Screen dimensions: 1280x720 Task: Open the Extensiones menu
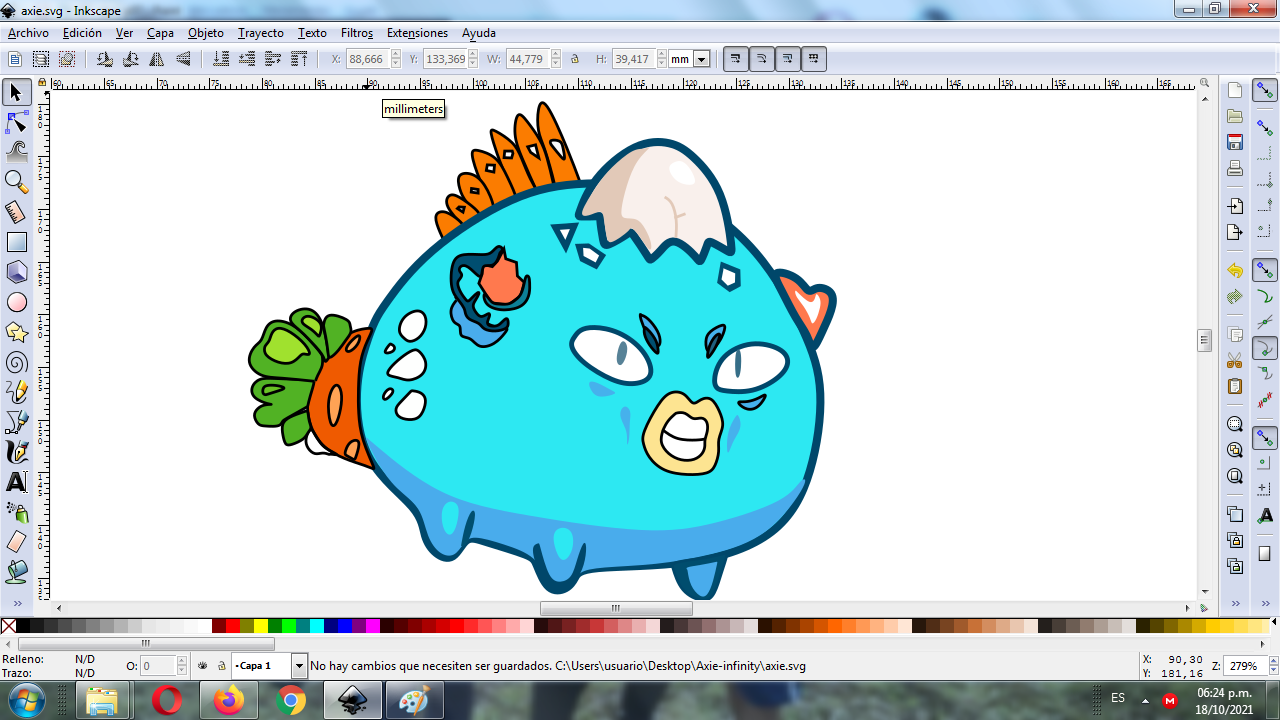418,33
